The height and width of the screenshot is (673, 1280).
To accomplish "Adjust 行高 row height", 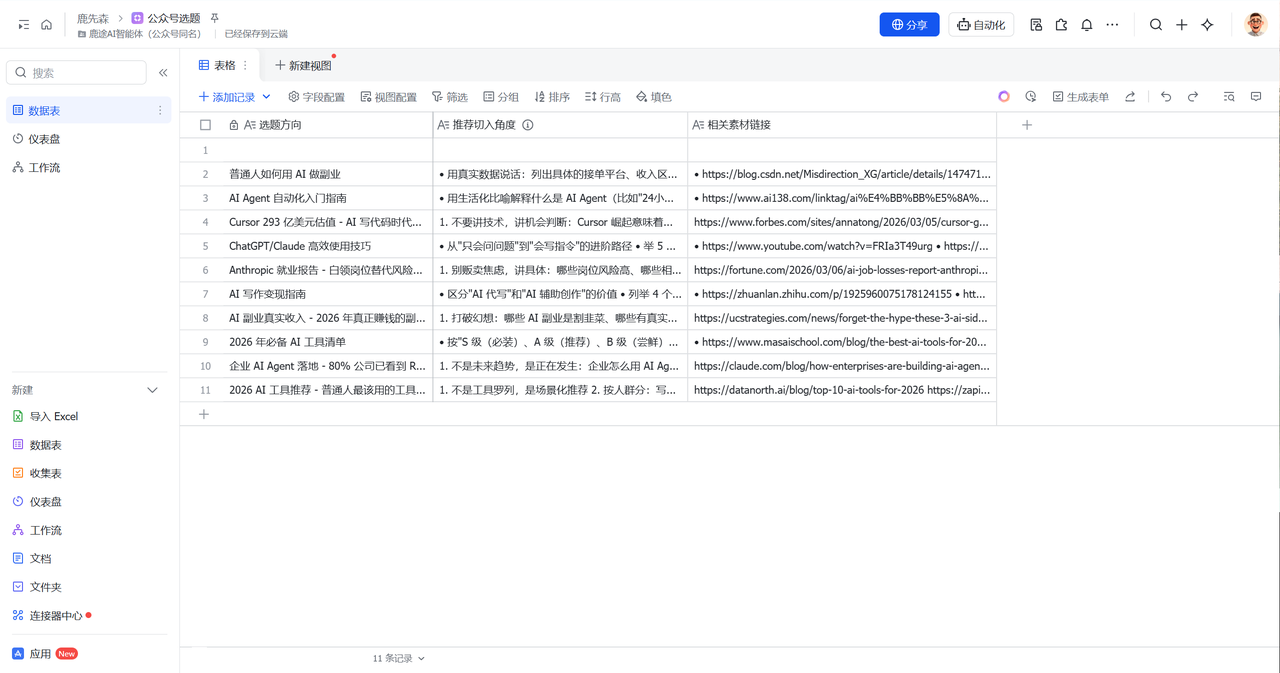I will [x=603, y=97].
